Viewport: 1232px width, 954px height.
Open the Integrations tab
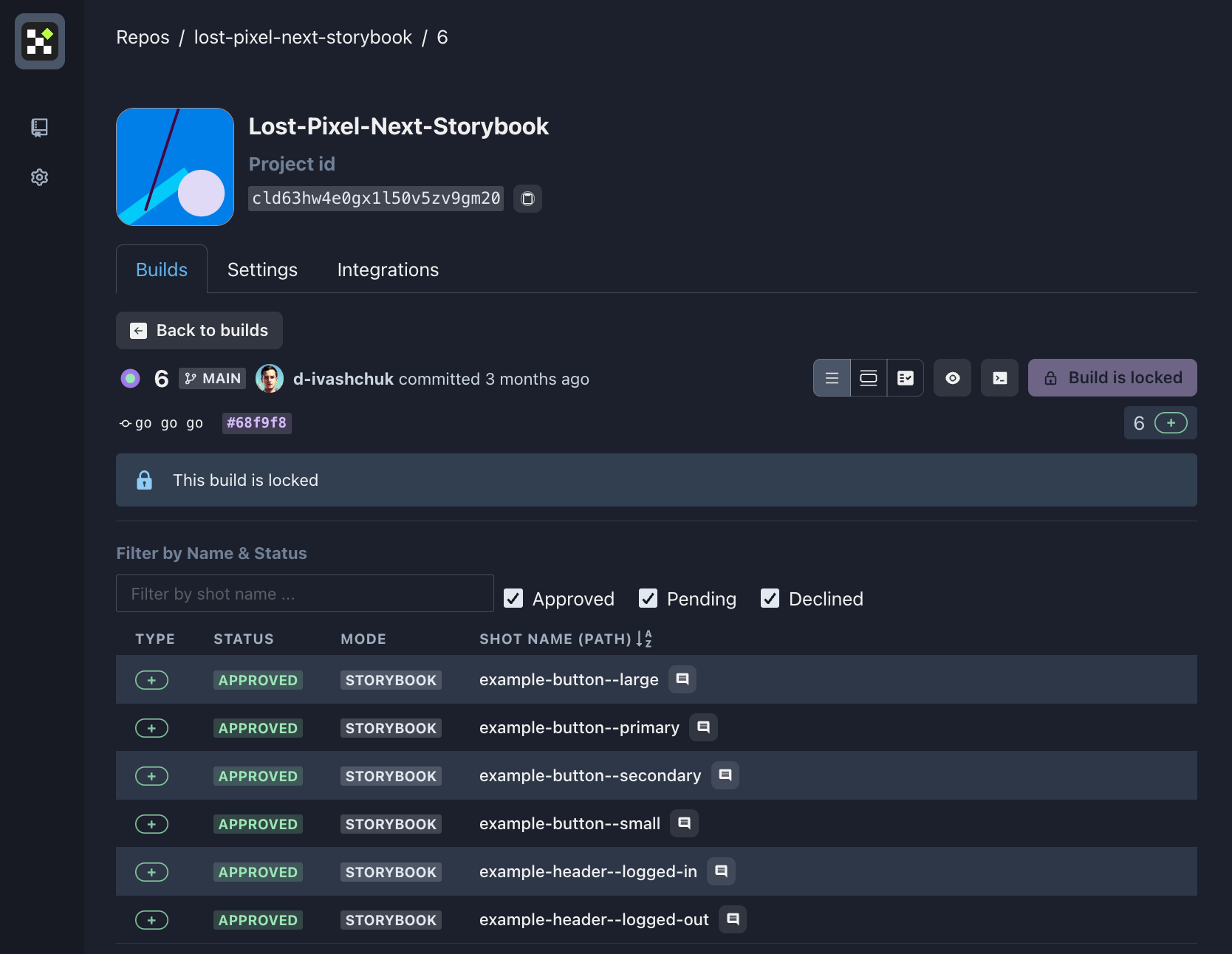388,270
